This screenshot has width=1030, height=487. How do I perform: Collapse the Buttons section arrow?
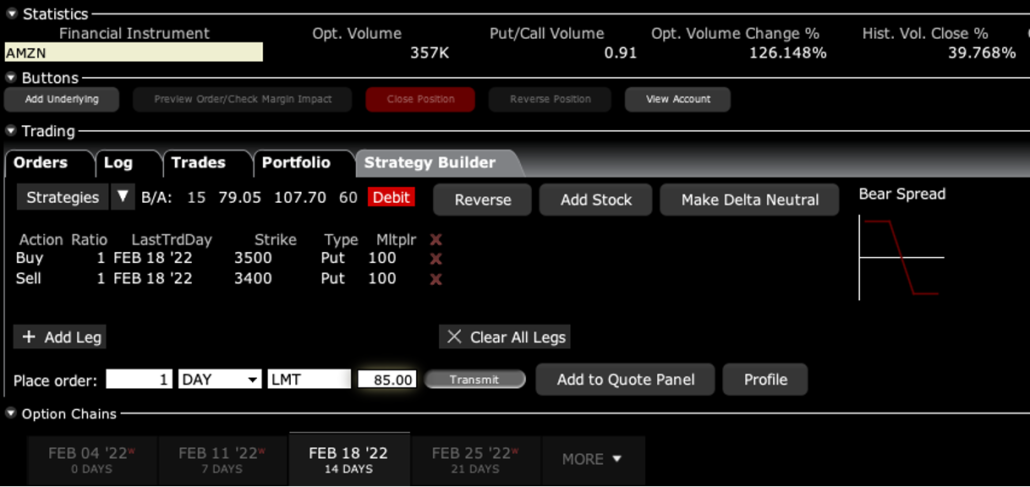coord(11,78)
